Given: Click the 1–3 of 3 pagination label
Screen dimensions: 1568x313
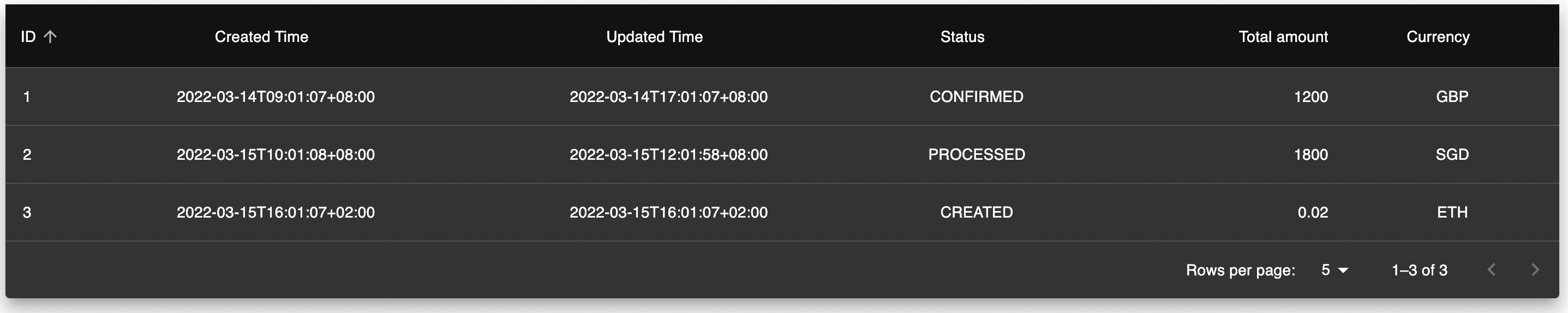Looking at the screenshot, I should [x=1419, y=270].
